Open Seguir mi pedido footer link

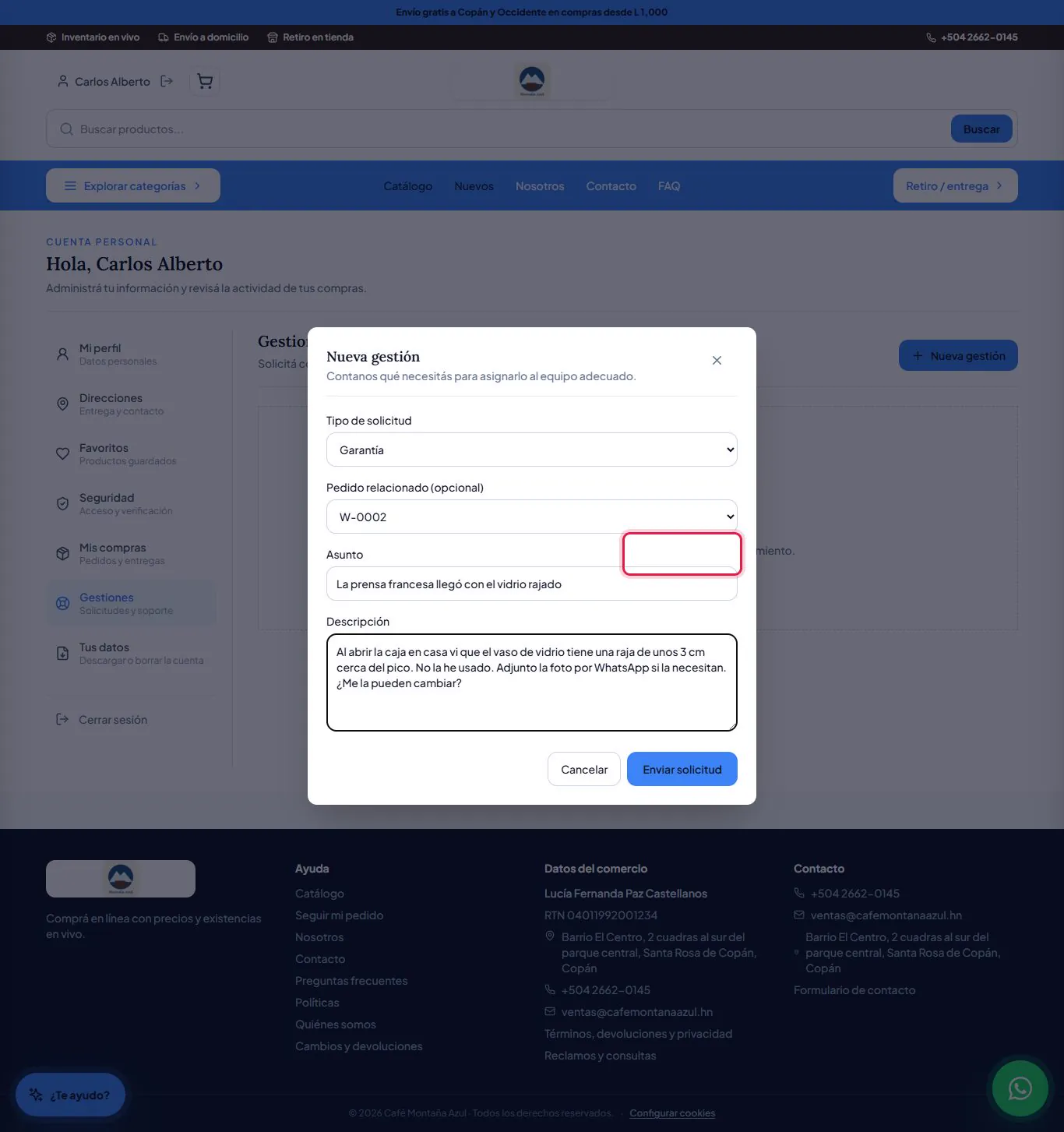(339, 915)
